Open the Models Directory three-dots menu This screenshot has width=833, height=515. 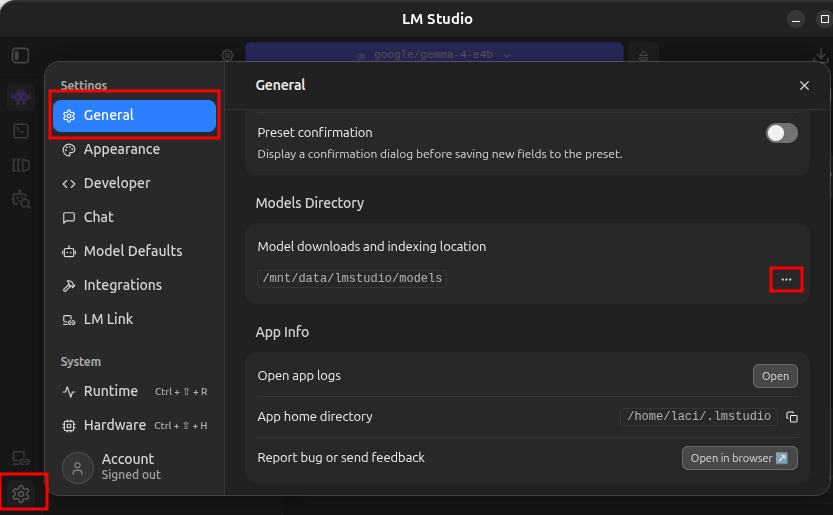coord(786,280)
